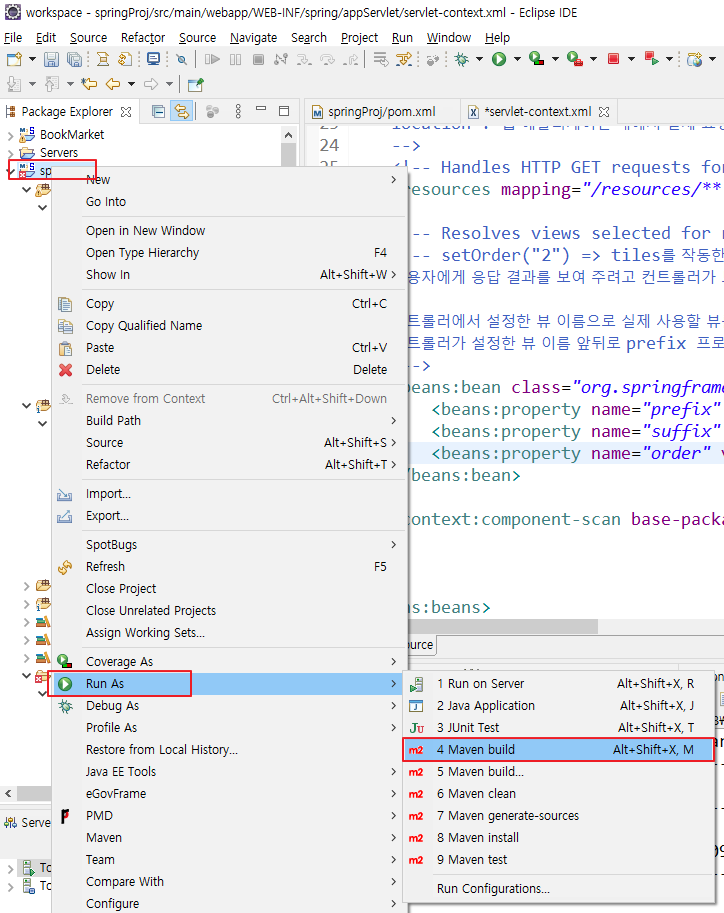
Task: Open the Coverage toolbar dropdown arrow
Action: 555,59
